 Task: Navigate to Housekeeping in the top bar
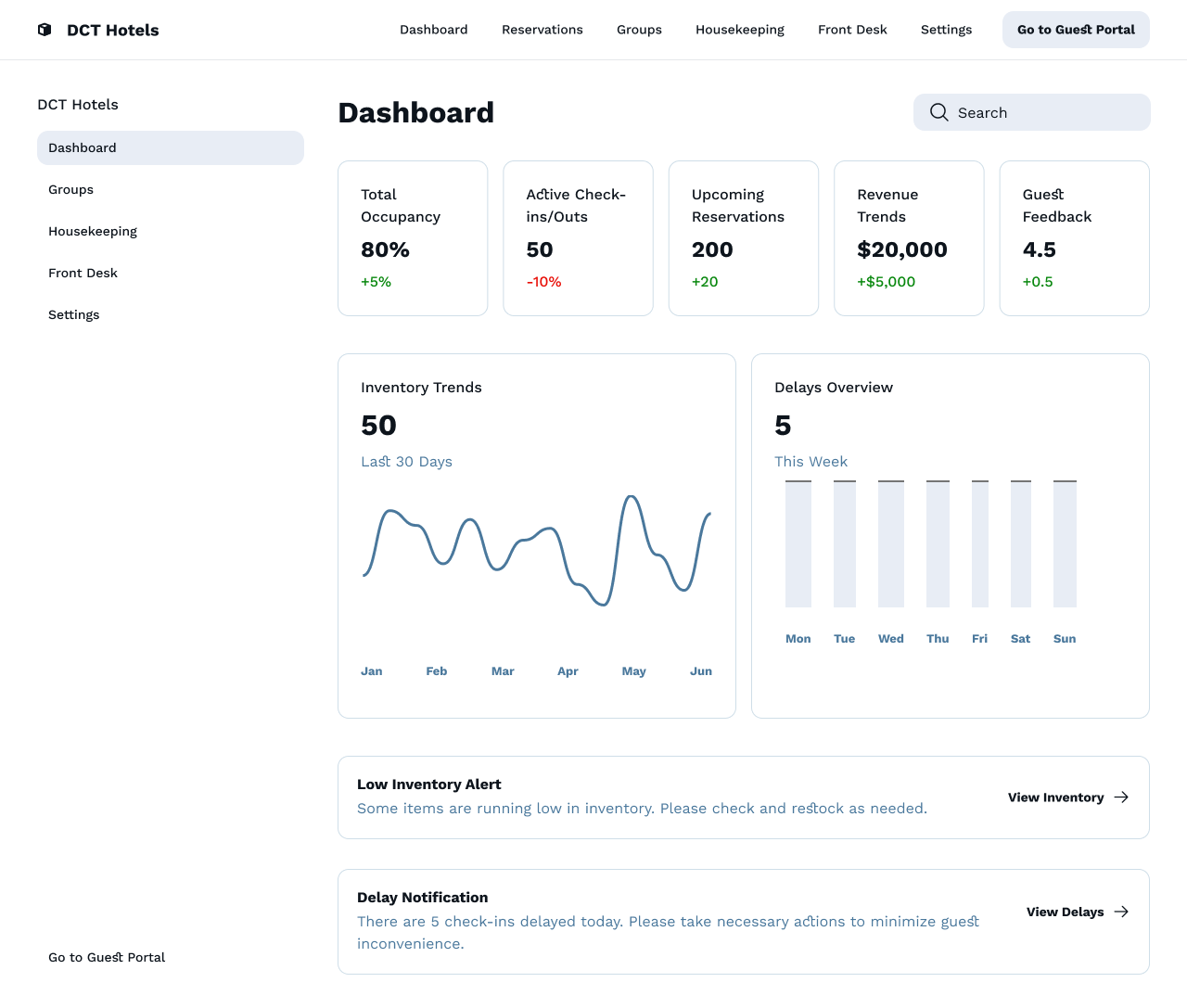(739, 29)
